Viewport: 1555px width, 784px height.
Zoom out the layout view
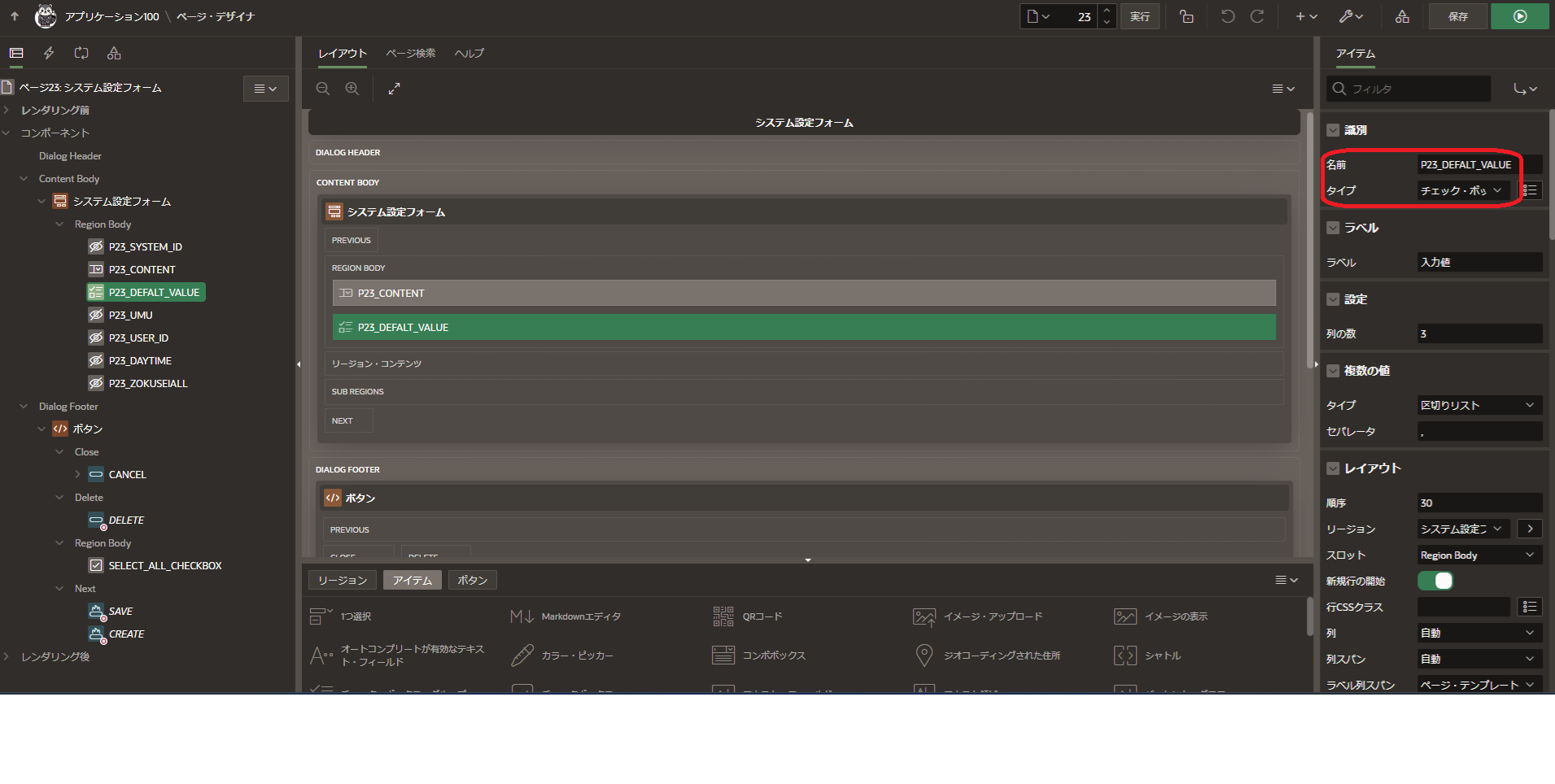[x=323, y=89]
